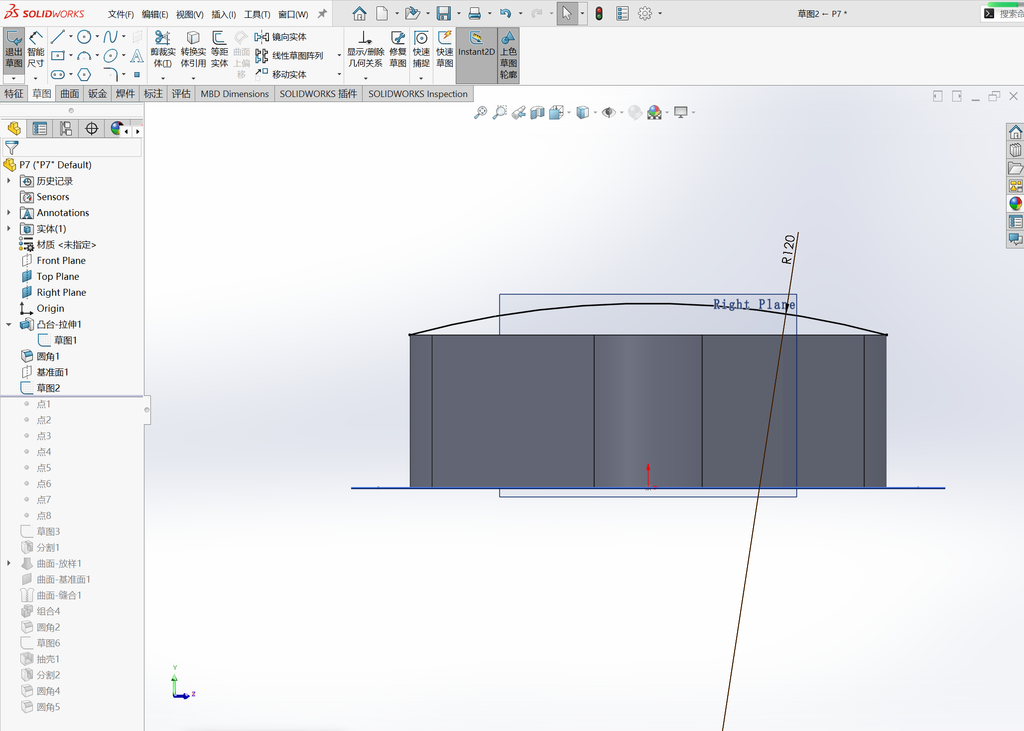Open PropertyManager tab
This screenshot has width=1024, height=731.
click(x=40, y=129)
